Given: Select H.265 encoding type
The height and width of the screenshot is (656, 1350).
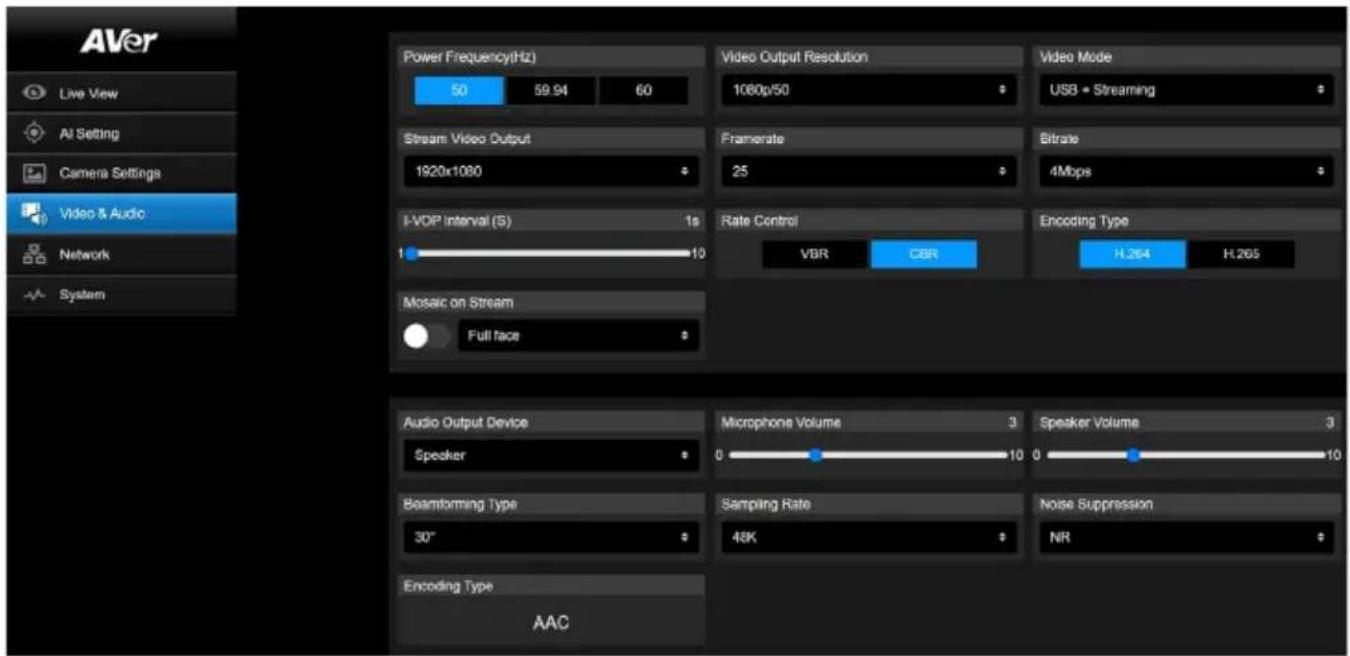Looking at the screenshot, I should [x=1241, y=254].
